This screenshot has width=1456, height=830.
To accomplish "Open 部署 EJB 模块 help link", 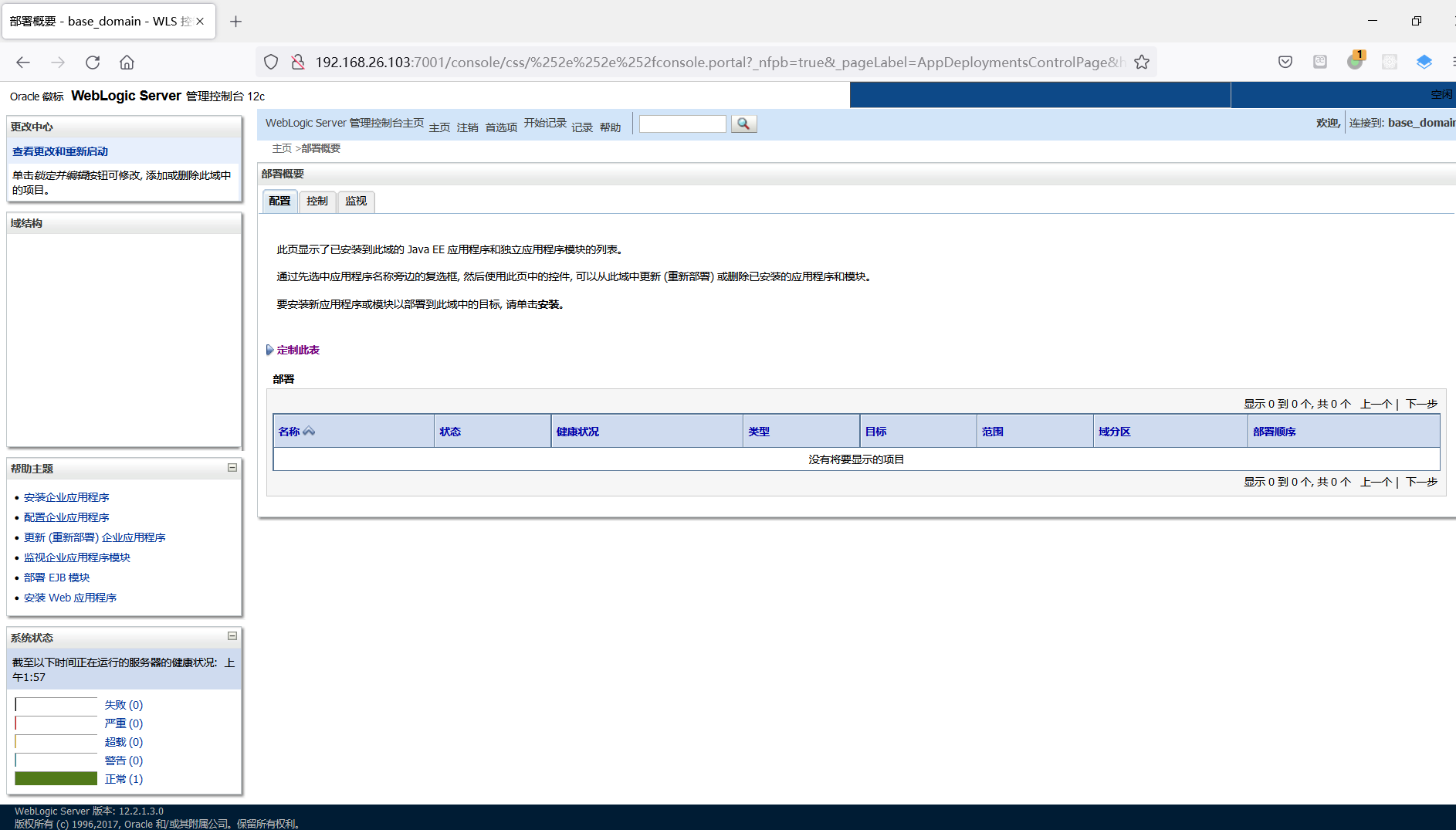I will 56,578.
